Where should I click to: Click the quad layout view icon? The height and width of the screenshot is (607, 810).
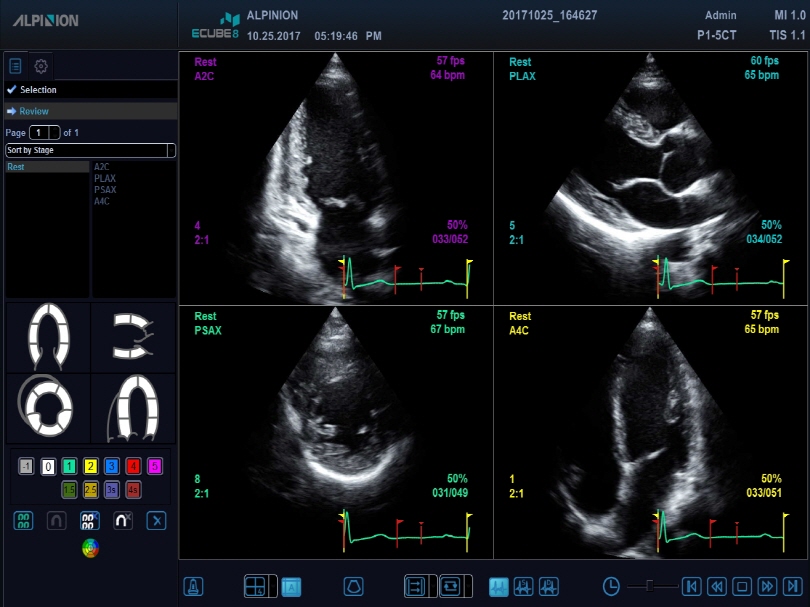(255, 586)
